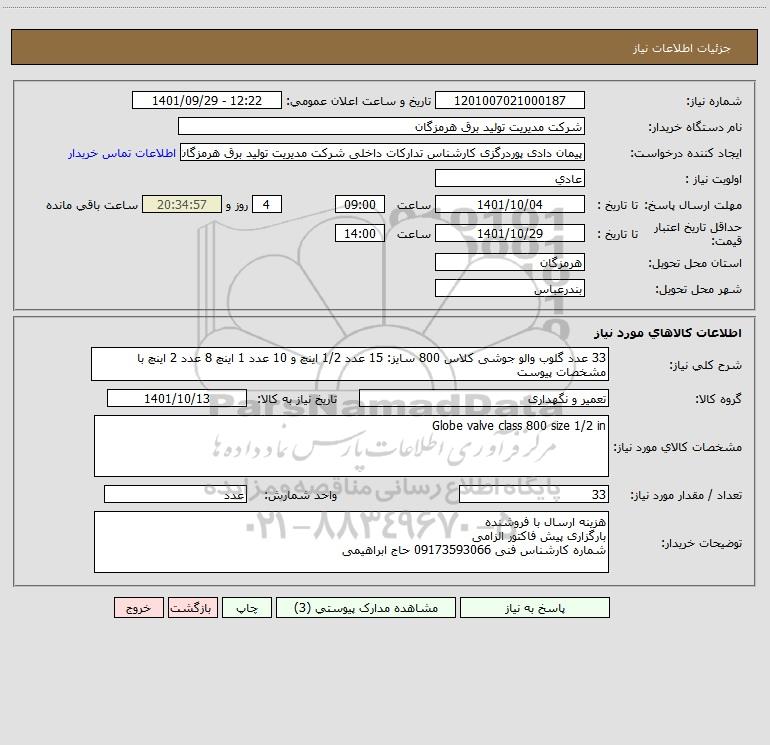Click the announcement date field 1401/09/29 - 12:22
The width and height of the screenshot is (770, 745).
pyautogui.click(x=207, y=101)
